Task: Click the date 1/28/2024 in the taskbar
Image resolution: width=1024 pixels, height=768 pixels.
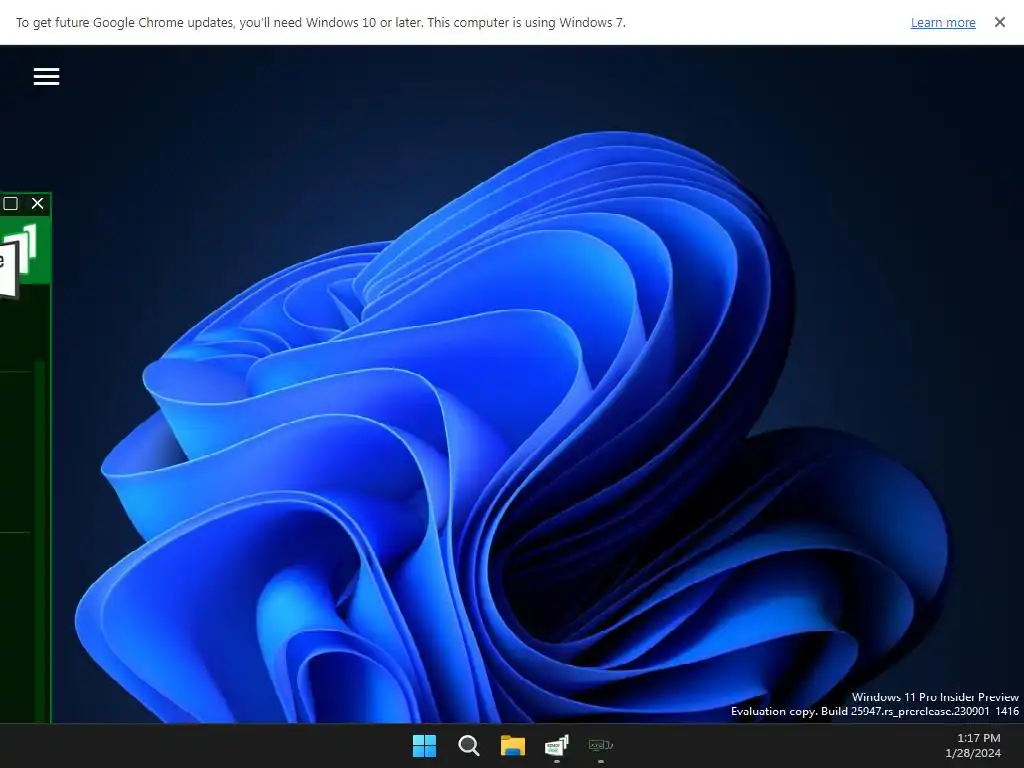Action: click(972, 753)
